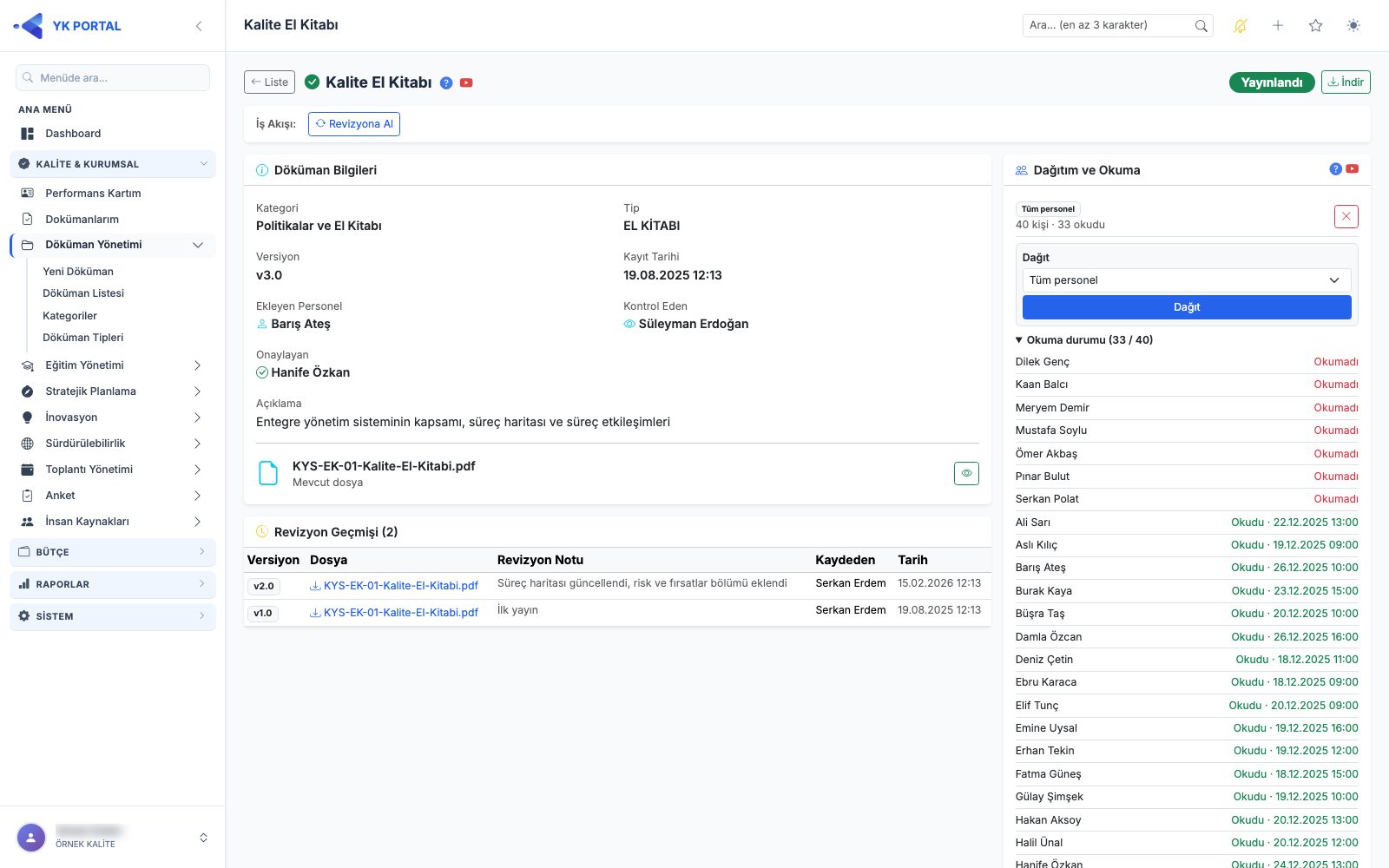The height and width of the screenshot is (868, 1389).
Task: Collapse the KALİTE & KURUMSAL section
Action: pyautogui.click(x=113, y=164)
